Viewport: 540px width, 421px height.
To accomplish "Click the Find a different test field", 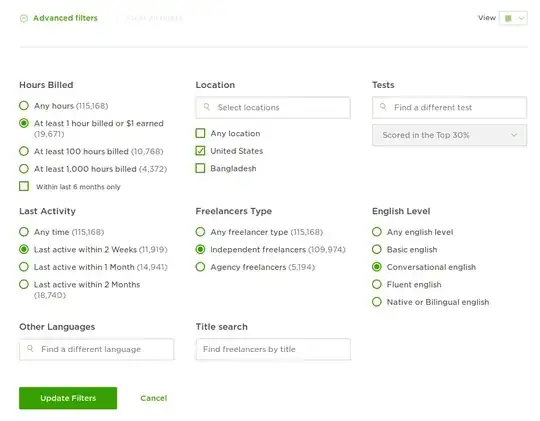I will tap(449, 107).
